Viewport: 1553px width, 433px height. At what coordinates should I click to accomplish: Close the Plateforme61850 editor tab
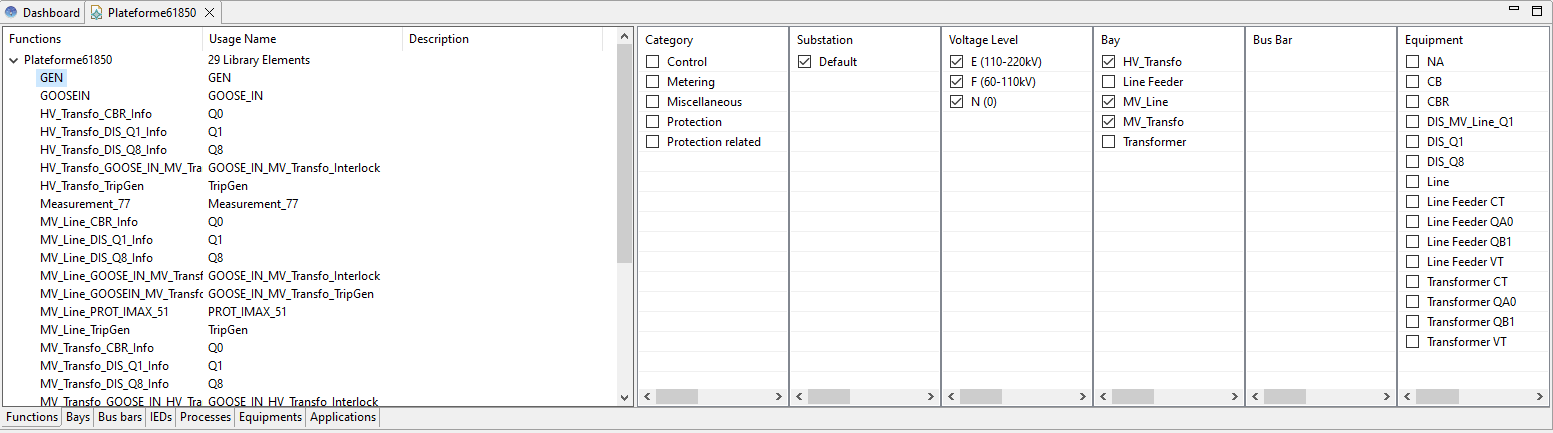click(x=209, y=13)
